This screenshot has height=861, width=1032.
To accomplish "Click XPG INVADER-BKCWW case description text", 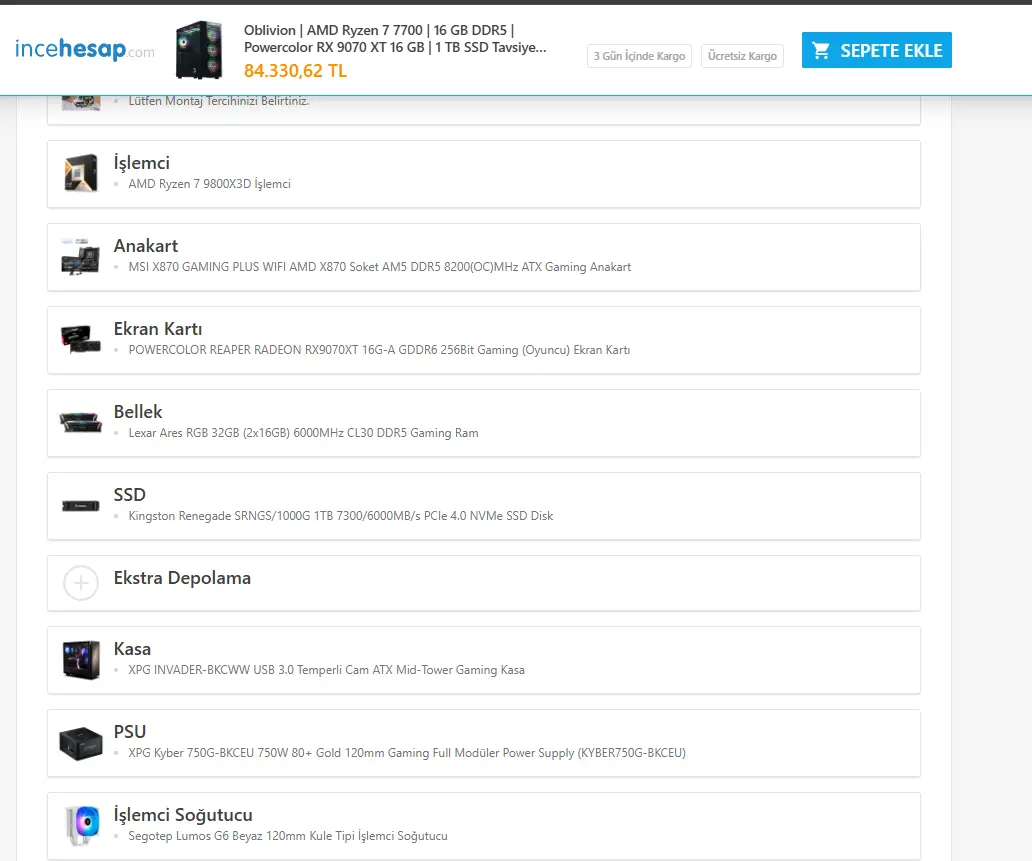I will point(326,669).
